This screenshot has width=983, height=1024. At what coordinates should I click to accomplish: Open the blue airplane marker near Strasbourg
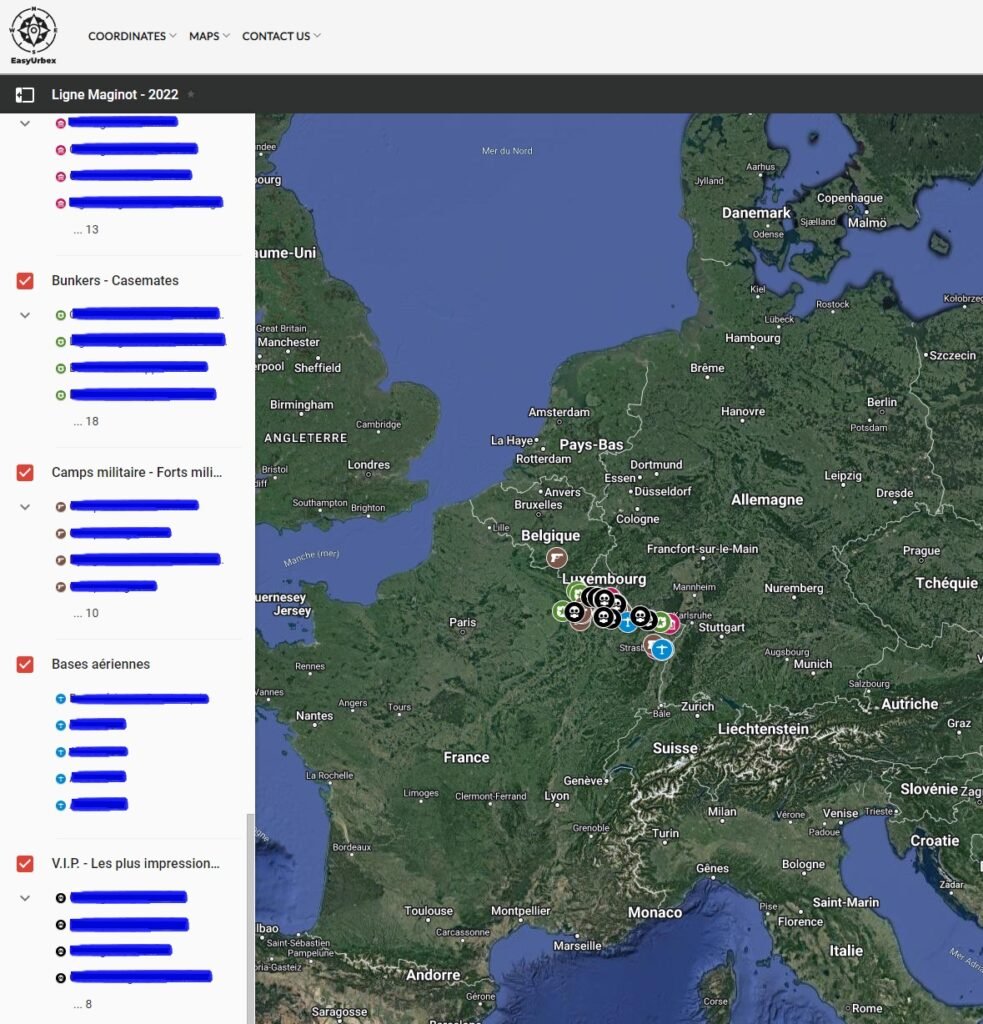click(x=660, y=650)
